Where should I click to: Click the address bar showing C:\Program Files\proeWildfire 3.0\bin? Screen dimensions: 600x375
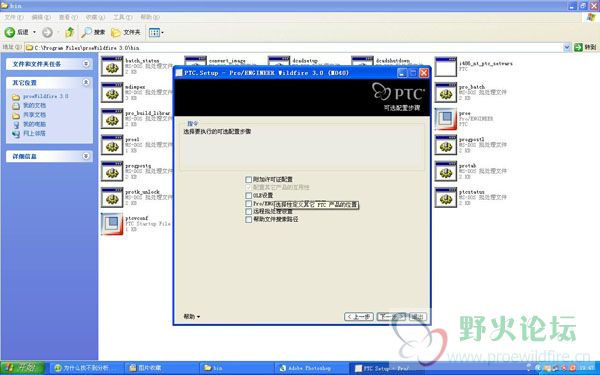click(294, 47)
